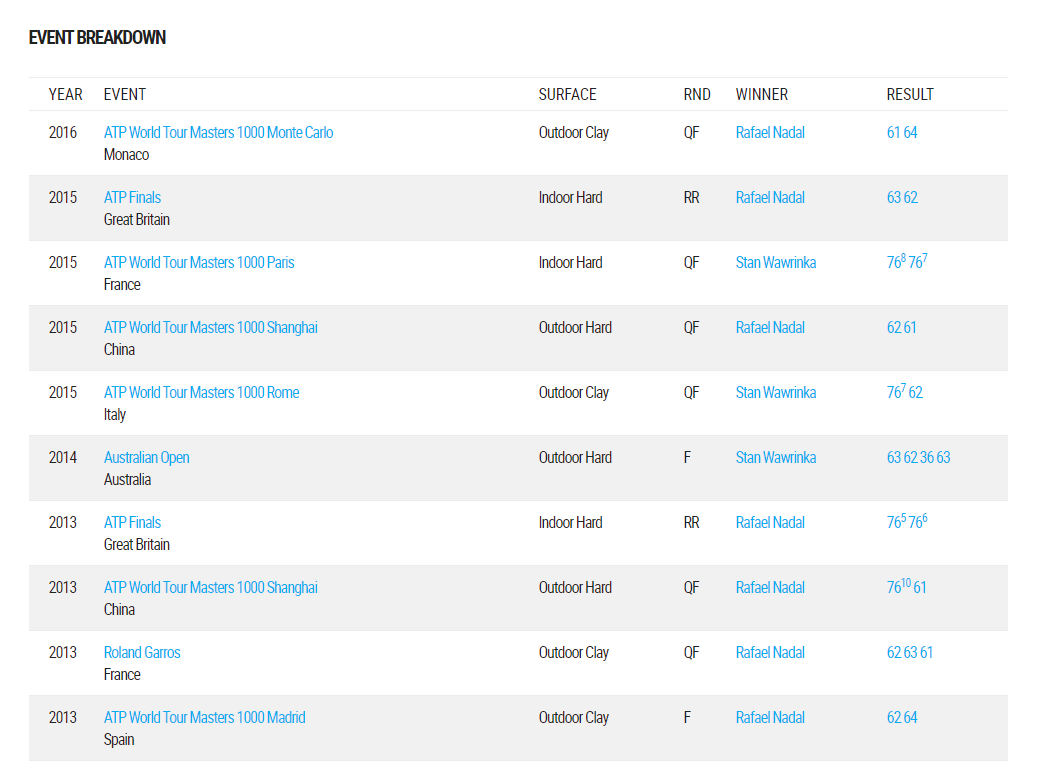Click Rafael Nadal in the Roland Garros row
Image resolution: width=1038 pixels, height=764 pixels.
(x=770, y=653)
